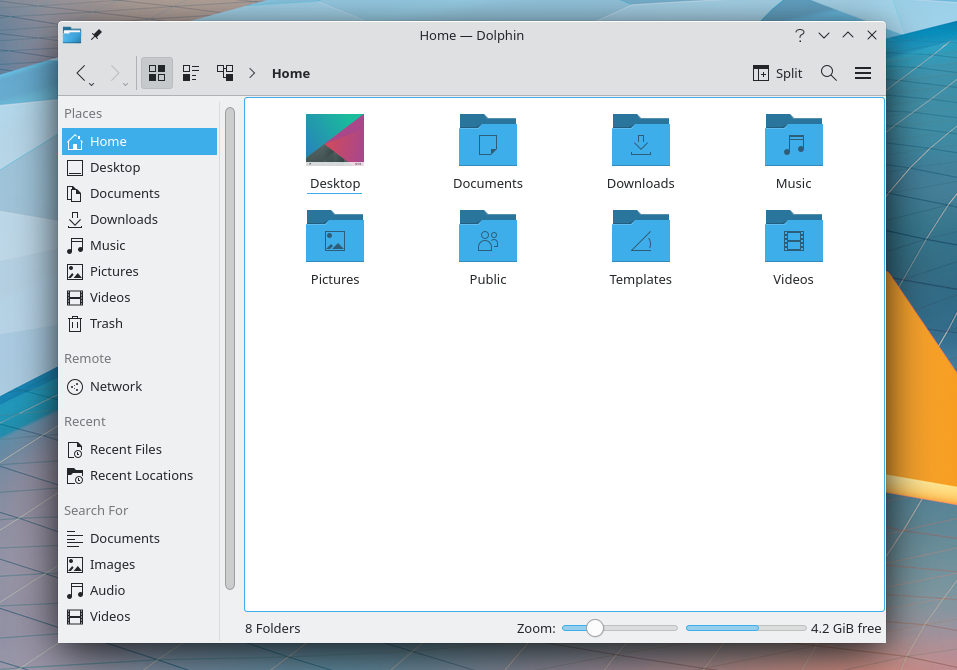Viewport: 957px width, 670px height.
Task: Toggle the pin icon in the title bar
Action: click(95, 34)
